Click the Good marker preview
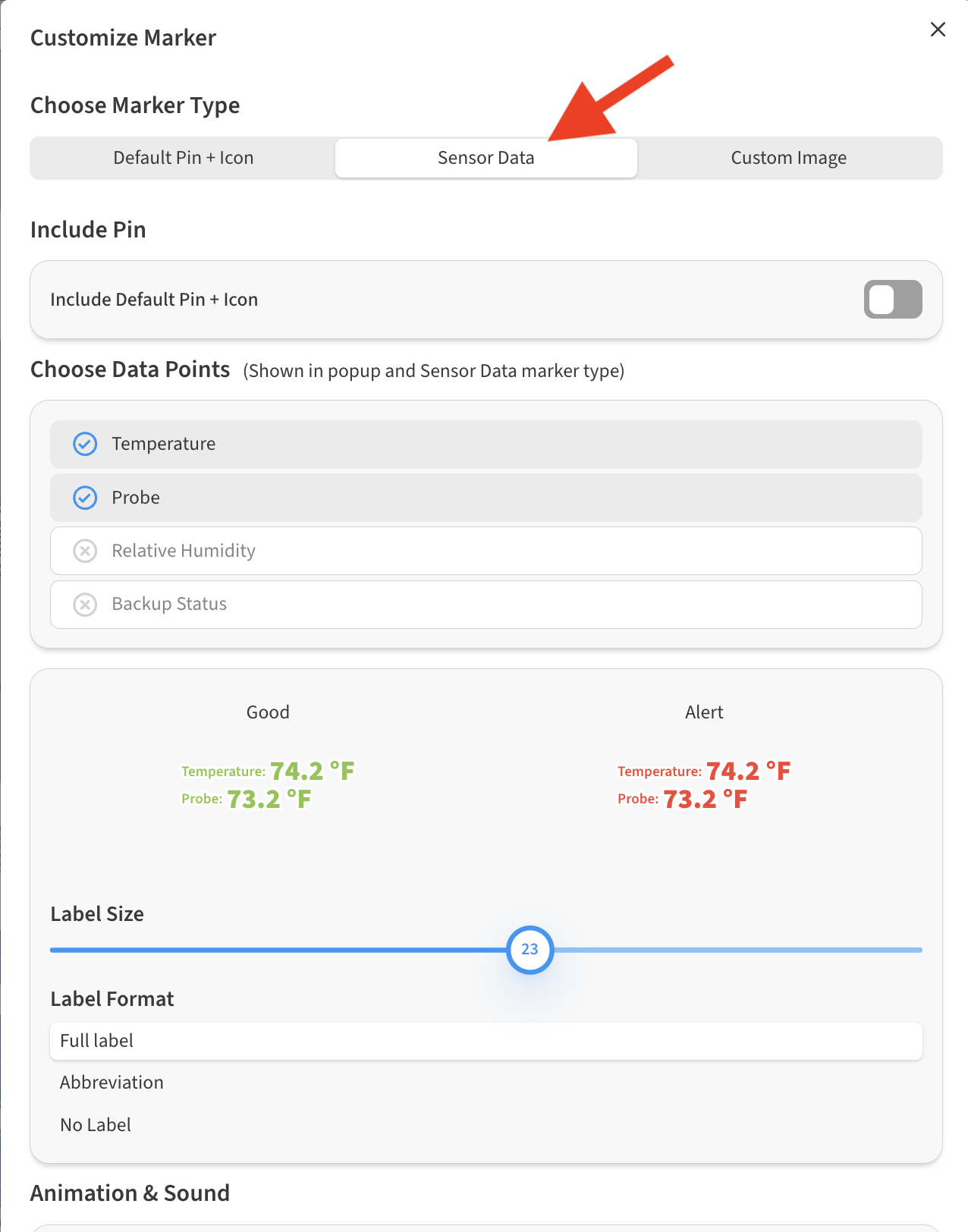 click(x=268, y=785)
